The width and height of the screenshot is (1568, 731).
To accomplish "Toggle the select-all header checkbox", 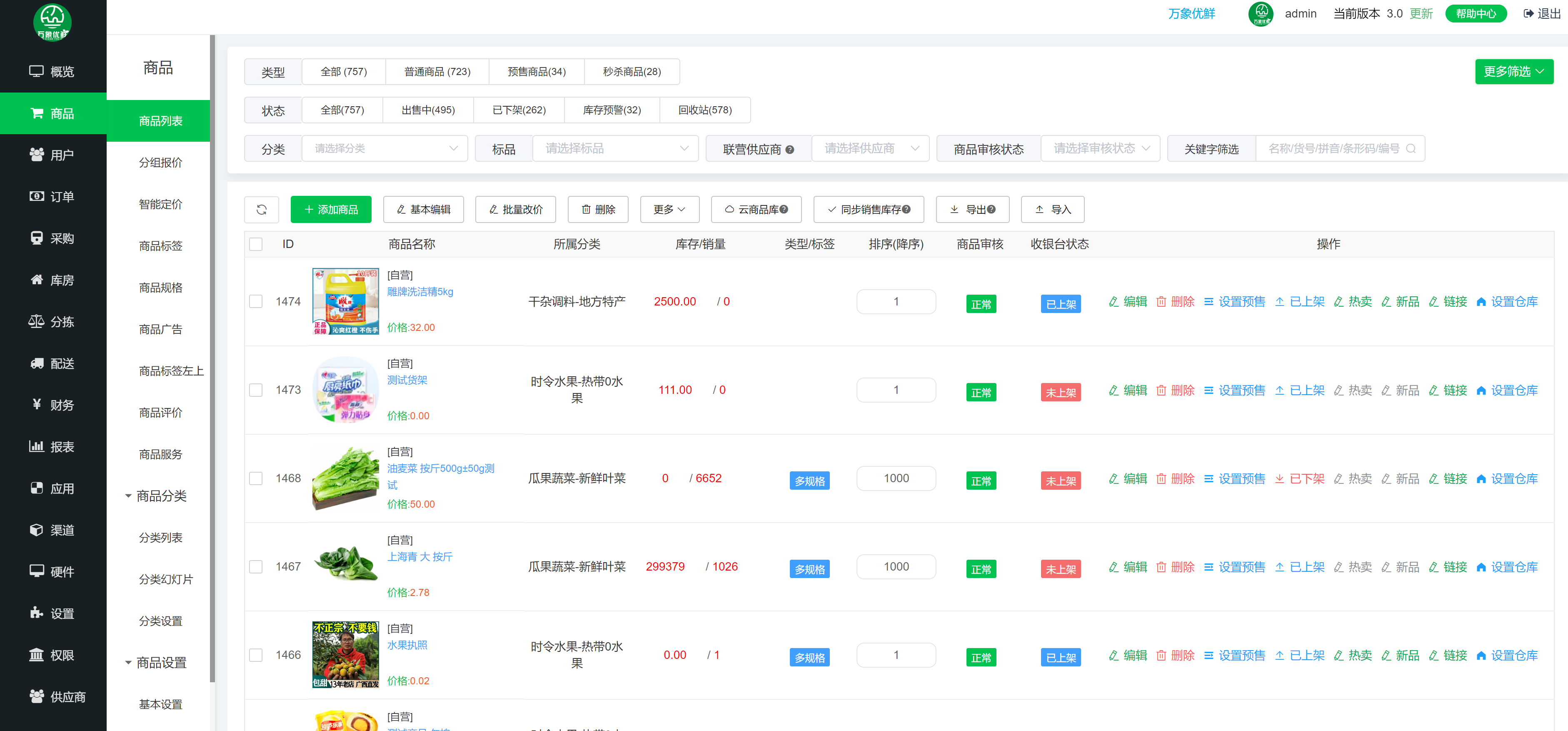I will click(256, 244).
